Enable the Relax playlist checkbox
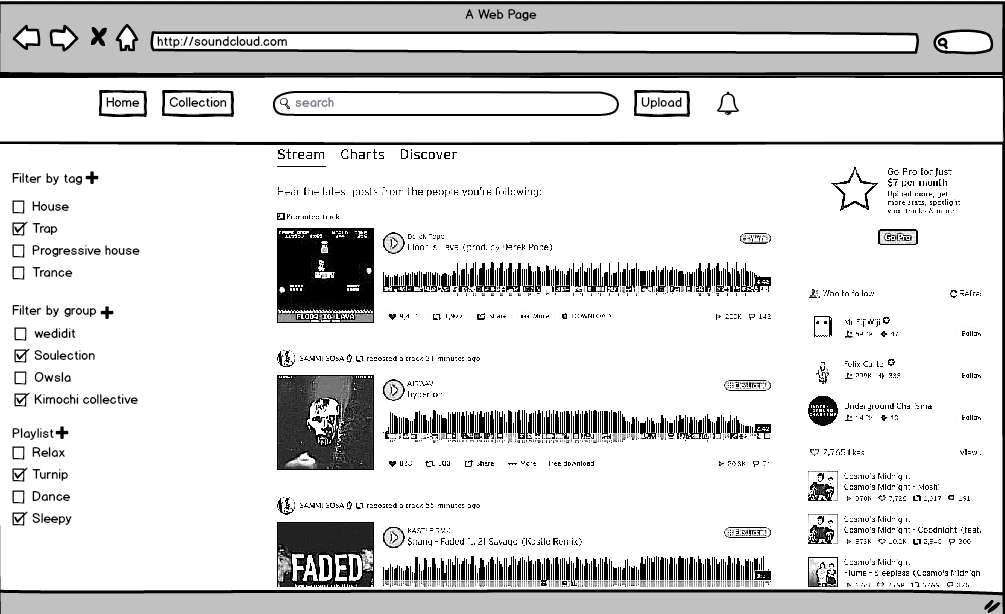Viewport: 1005px width, 614px height. coord(19,453)
